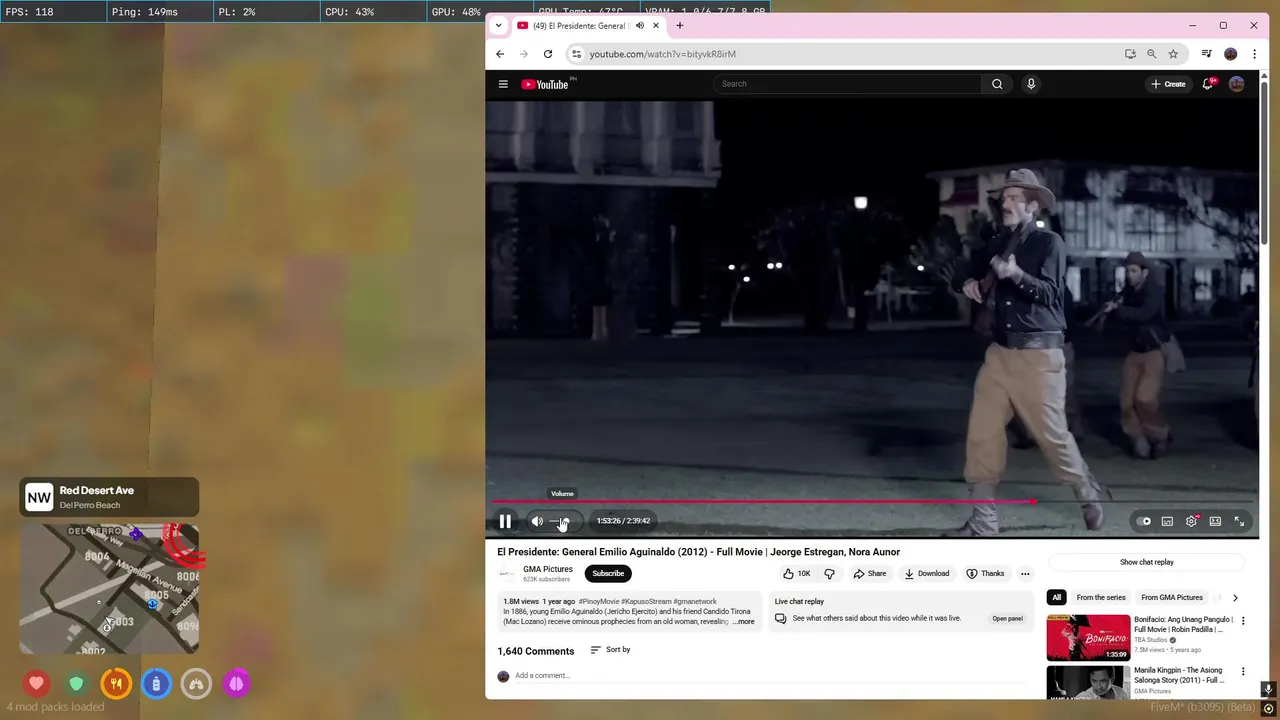Open YouTube account avatar menu
The height and width of the screenshot is (720, 1280).
(1237, 84)
